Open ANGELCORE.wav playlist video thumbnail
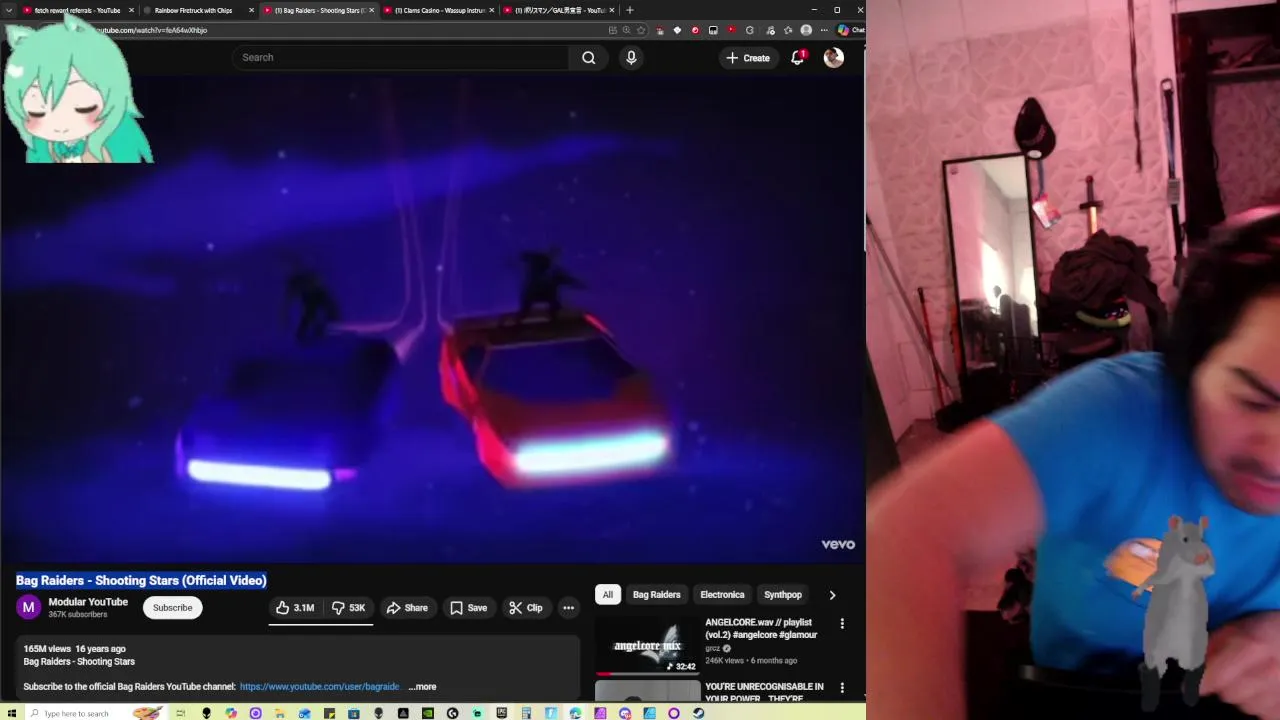This screenshot has height=720, width=1280. pyautogui.click(x=647, y=645)
